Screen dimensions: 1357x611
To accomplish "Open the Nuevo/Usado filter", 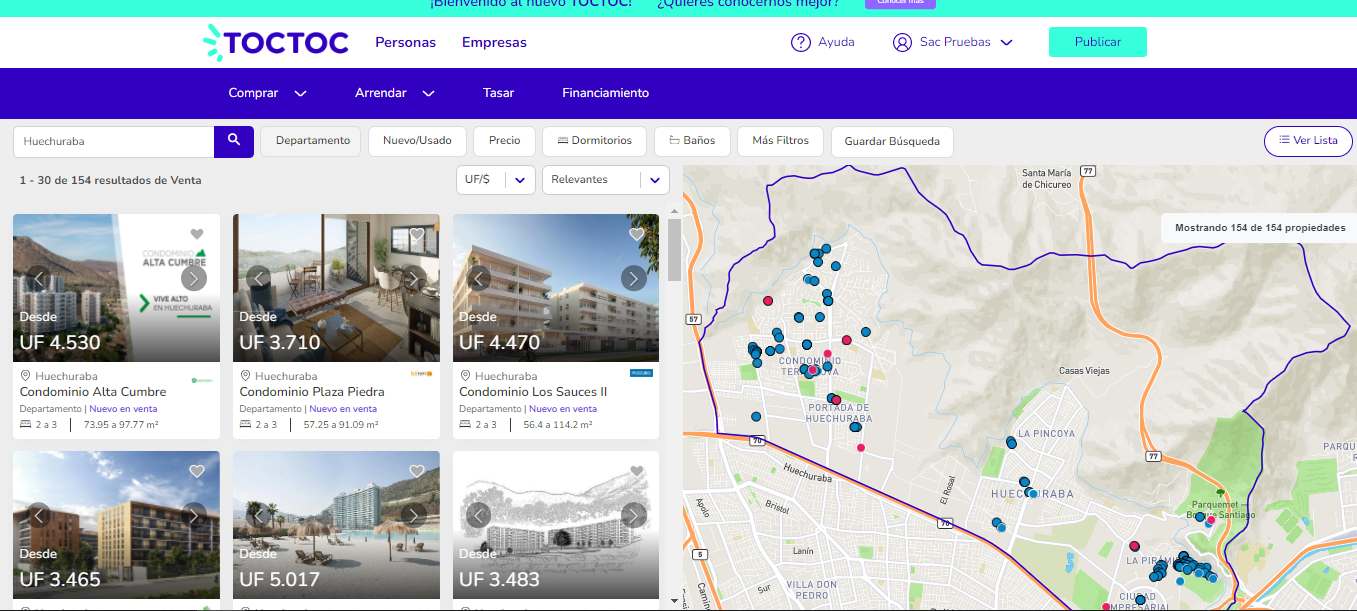I will (417, 141).
